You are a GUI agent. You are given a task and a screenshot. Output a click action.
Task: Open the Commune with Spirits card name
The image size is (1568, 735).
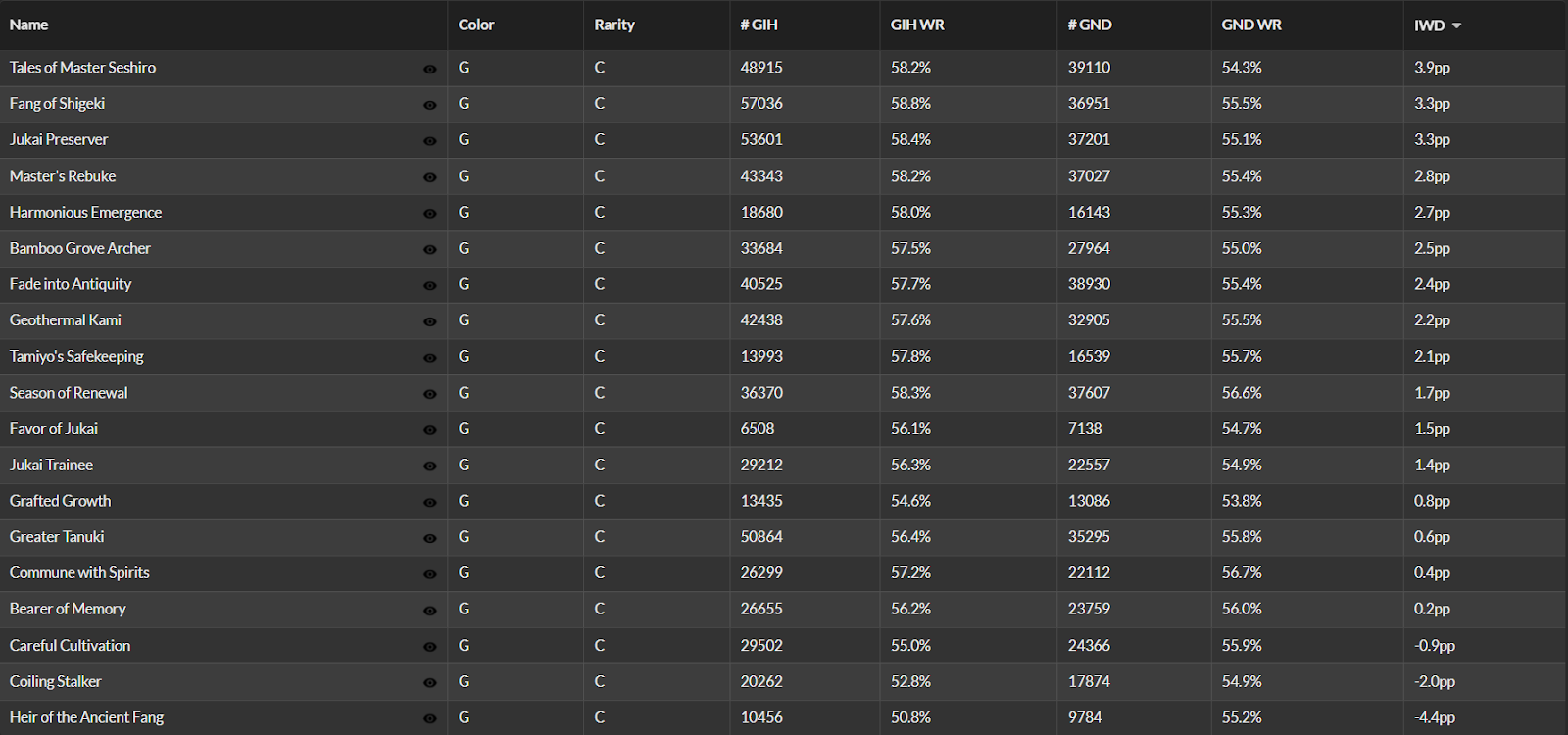coord(79,573)
